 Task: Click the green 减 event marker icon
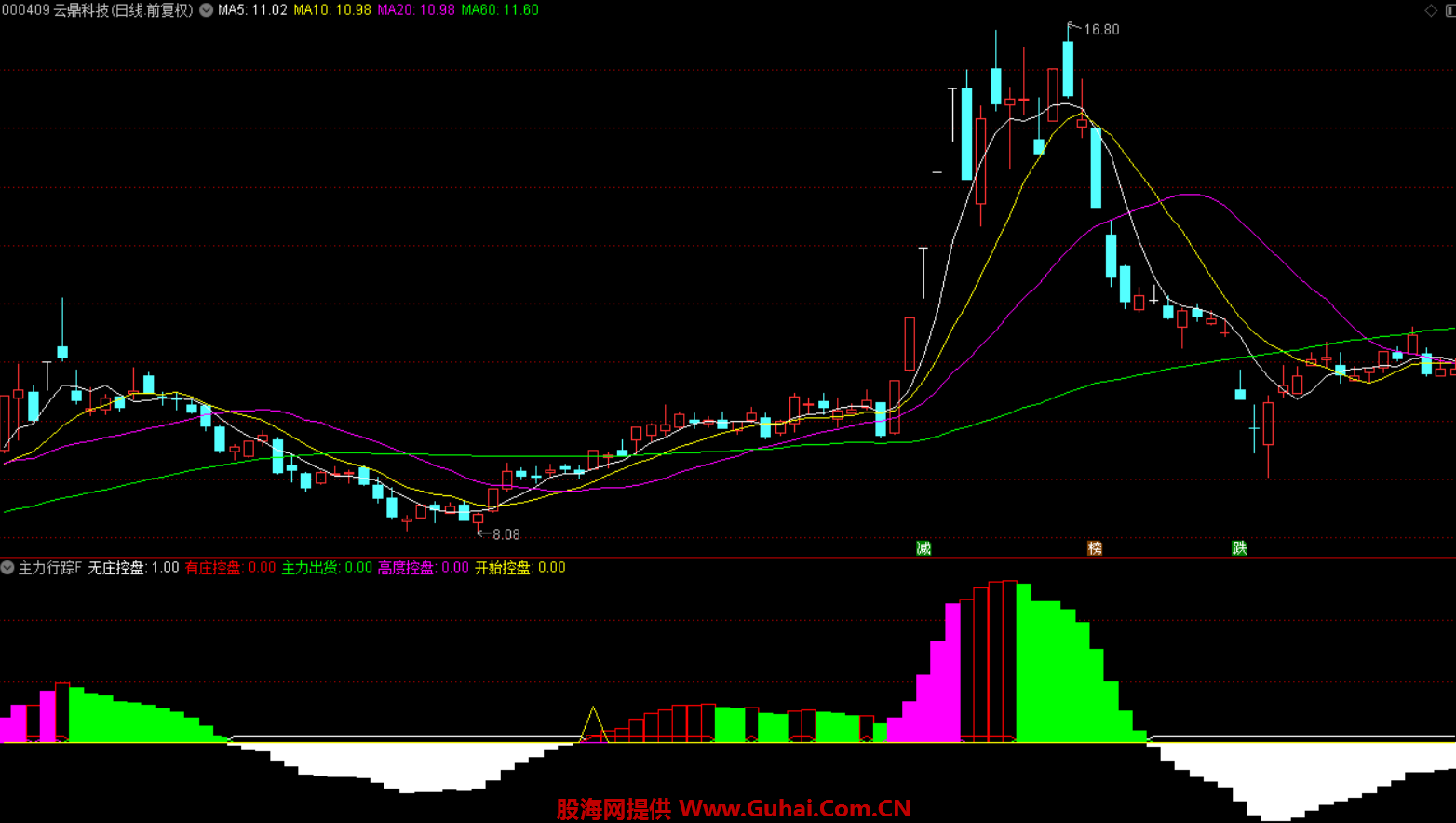point(923,548)
